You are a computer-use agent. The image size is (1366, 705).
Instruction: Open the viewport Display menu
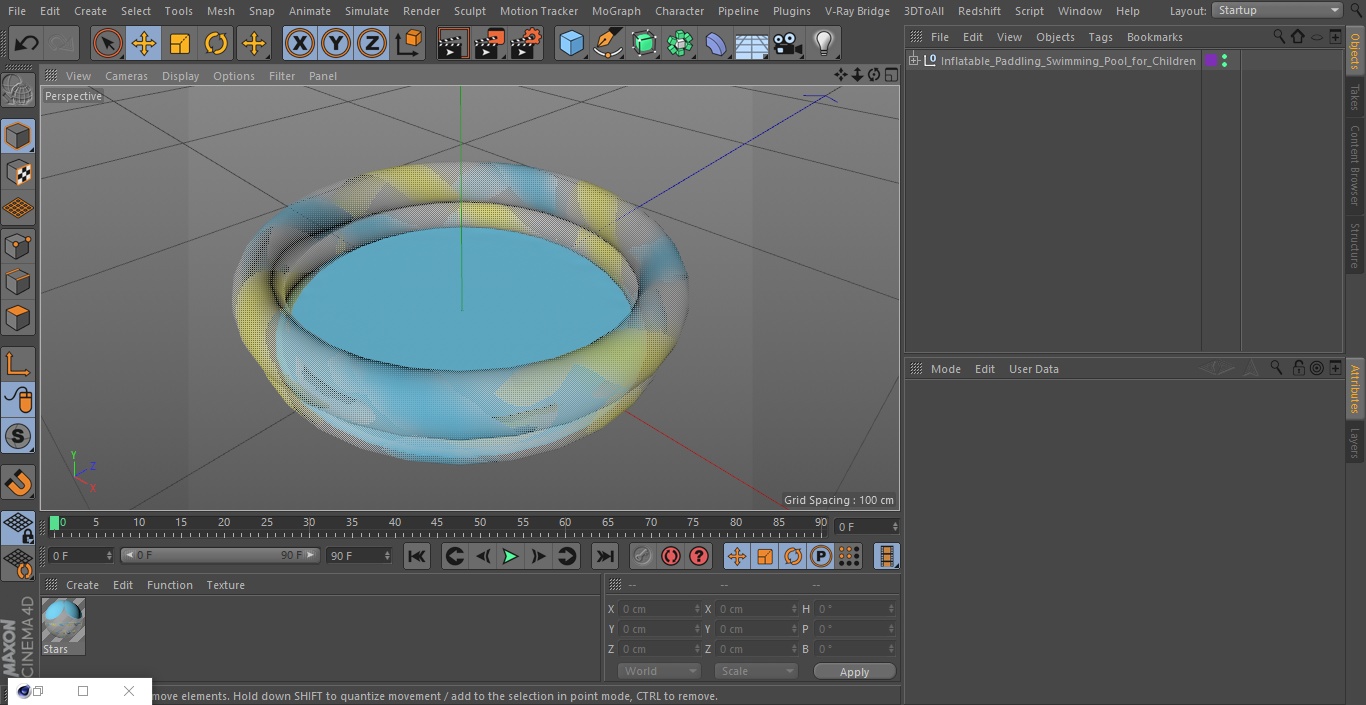[180, 76]
